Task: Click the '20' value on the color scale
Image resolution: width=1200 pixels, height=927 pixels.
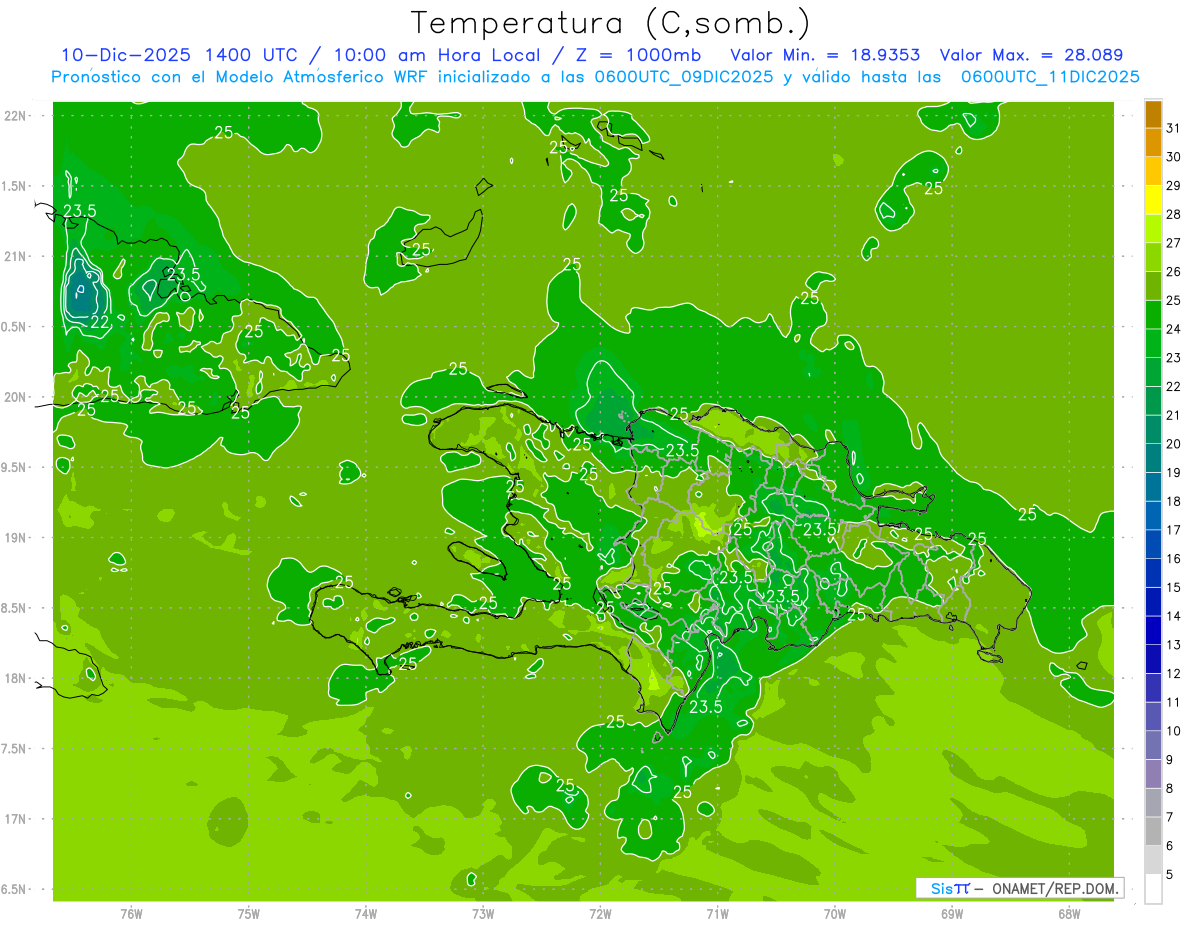Action: (x=1173, y=444)
